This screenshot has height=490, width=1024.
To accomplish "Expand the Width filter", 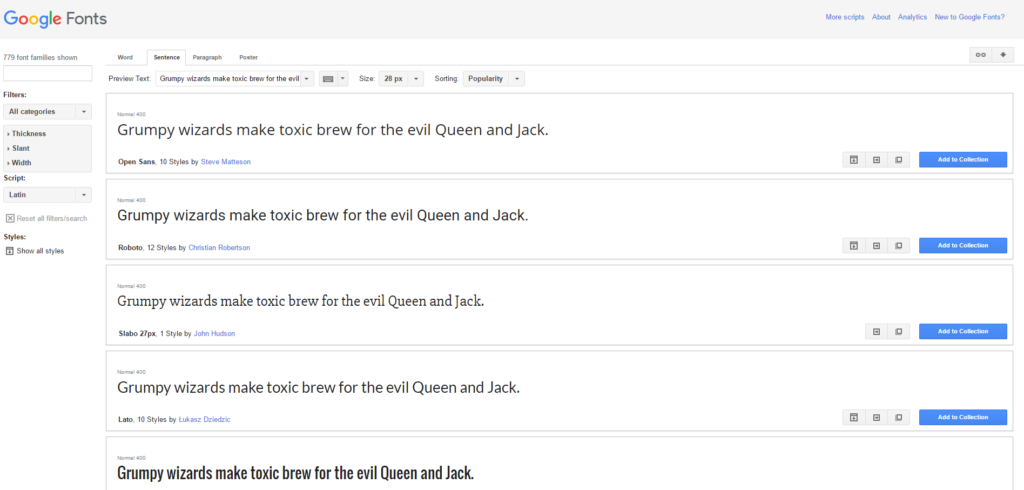I will (x=21, y=163).
